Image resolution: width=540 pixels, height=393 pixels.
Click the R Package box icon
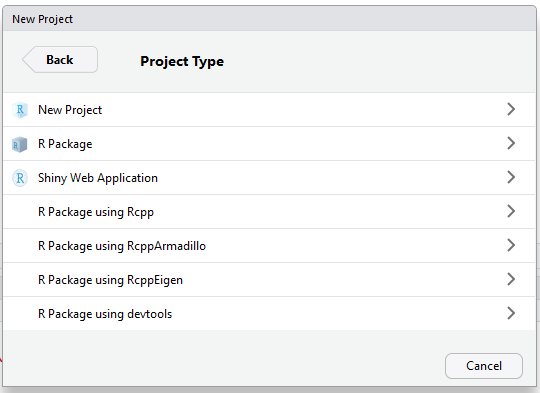(x=20, y=144)
